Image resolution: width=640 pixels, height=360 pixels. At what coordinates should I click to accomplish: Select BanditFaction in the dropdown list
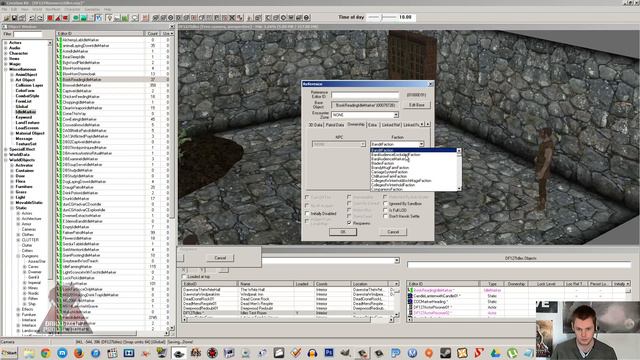pos(413,151)
